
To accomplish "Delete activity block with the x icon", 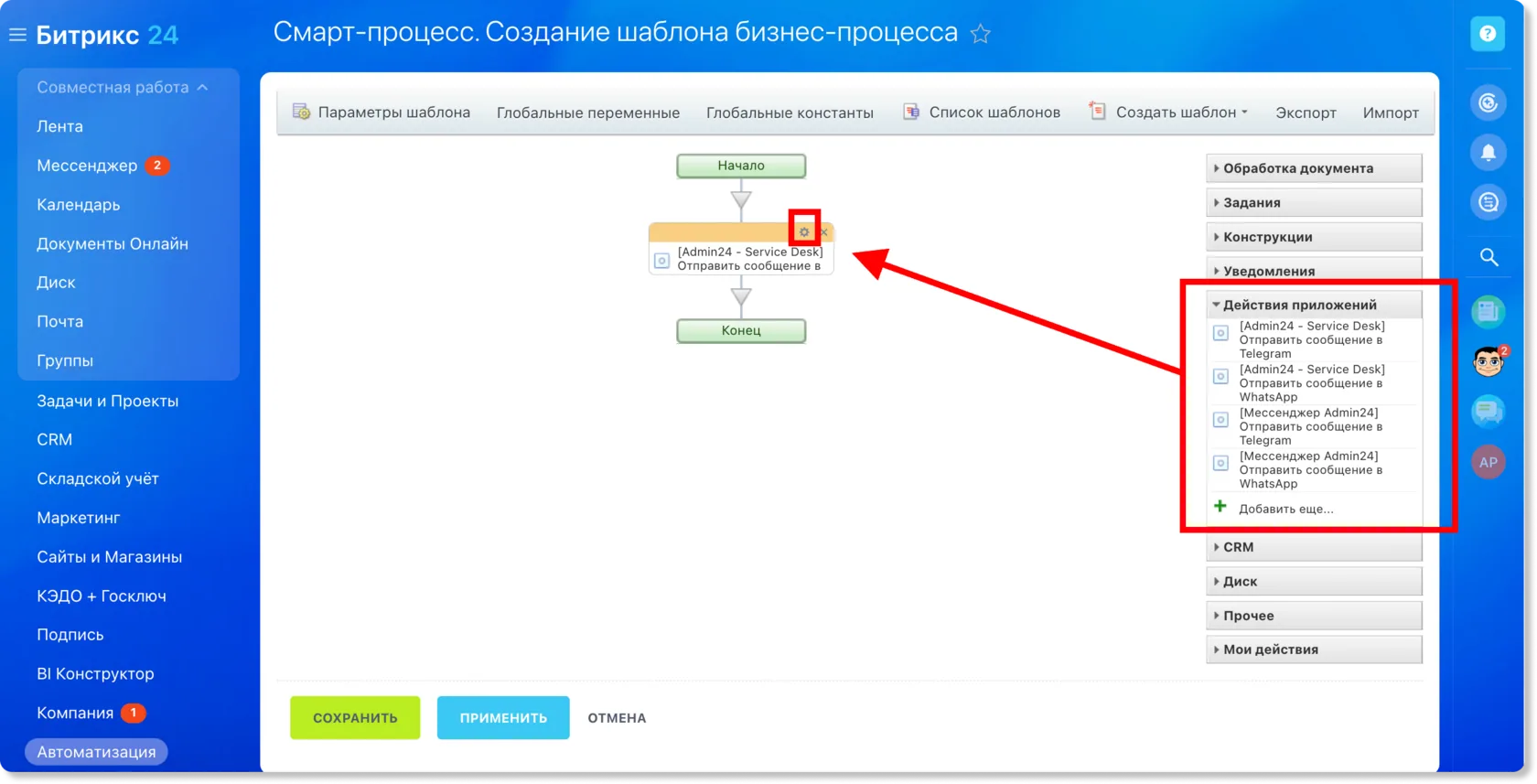I will coord(824,232).
